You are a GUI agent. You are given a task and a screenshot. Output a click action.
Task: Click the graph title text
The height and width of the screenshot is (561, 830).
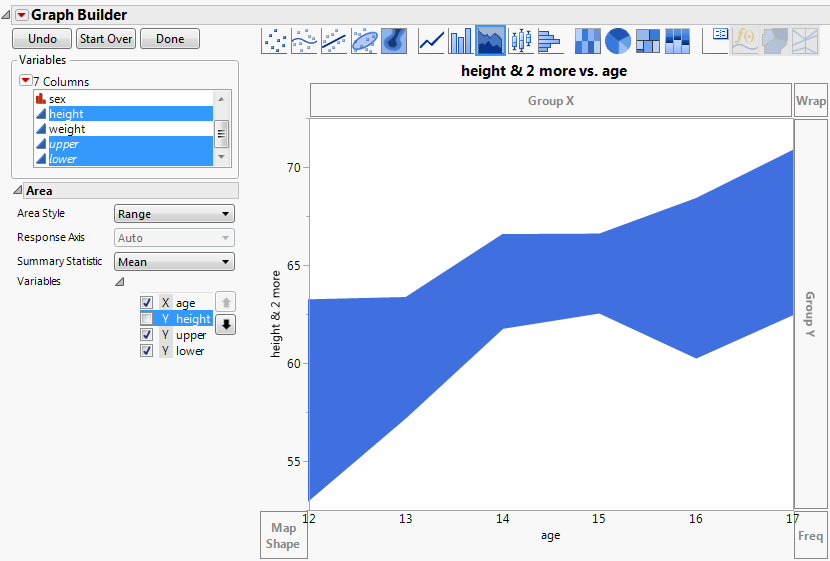pyautogui.click(x=544, y=71)
